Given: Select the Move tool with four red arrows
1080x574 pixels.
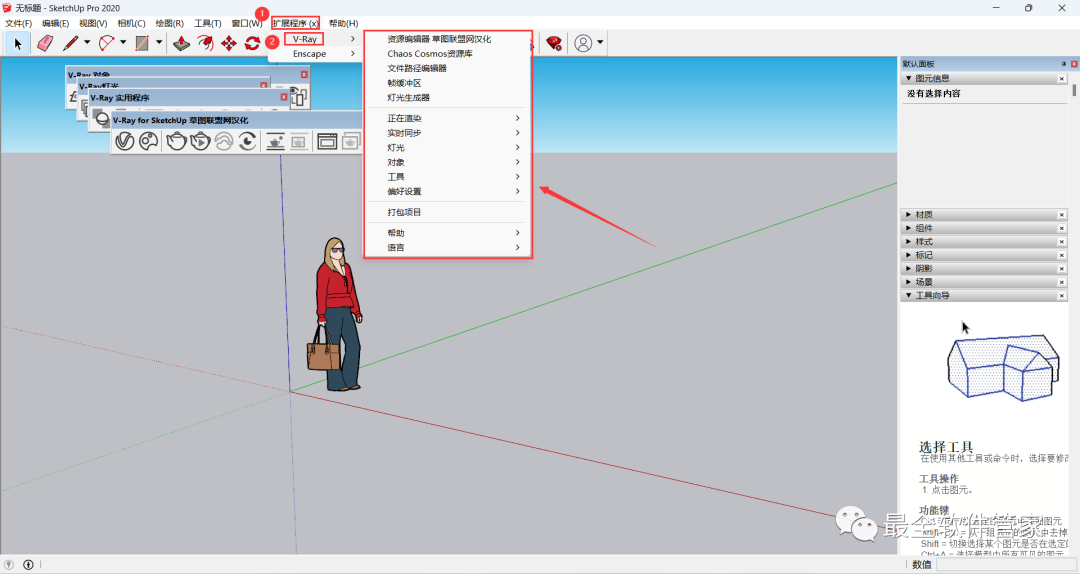Looking at the screenshot, I should pos(229,43).
